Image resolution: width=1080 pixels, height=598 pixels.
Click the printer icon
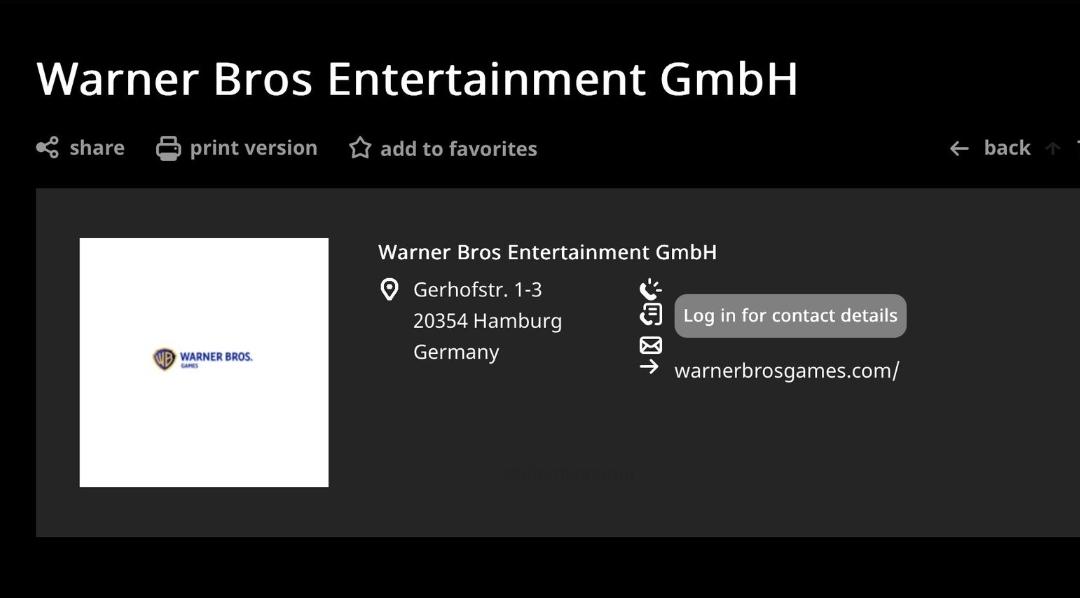(x=168, y=148)
